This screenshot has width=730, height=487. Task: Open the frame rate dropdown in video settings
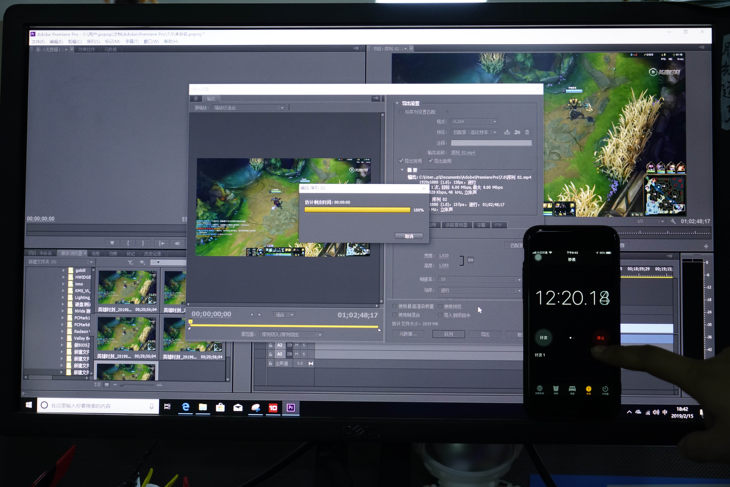[x=480, y=279]
